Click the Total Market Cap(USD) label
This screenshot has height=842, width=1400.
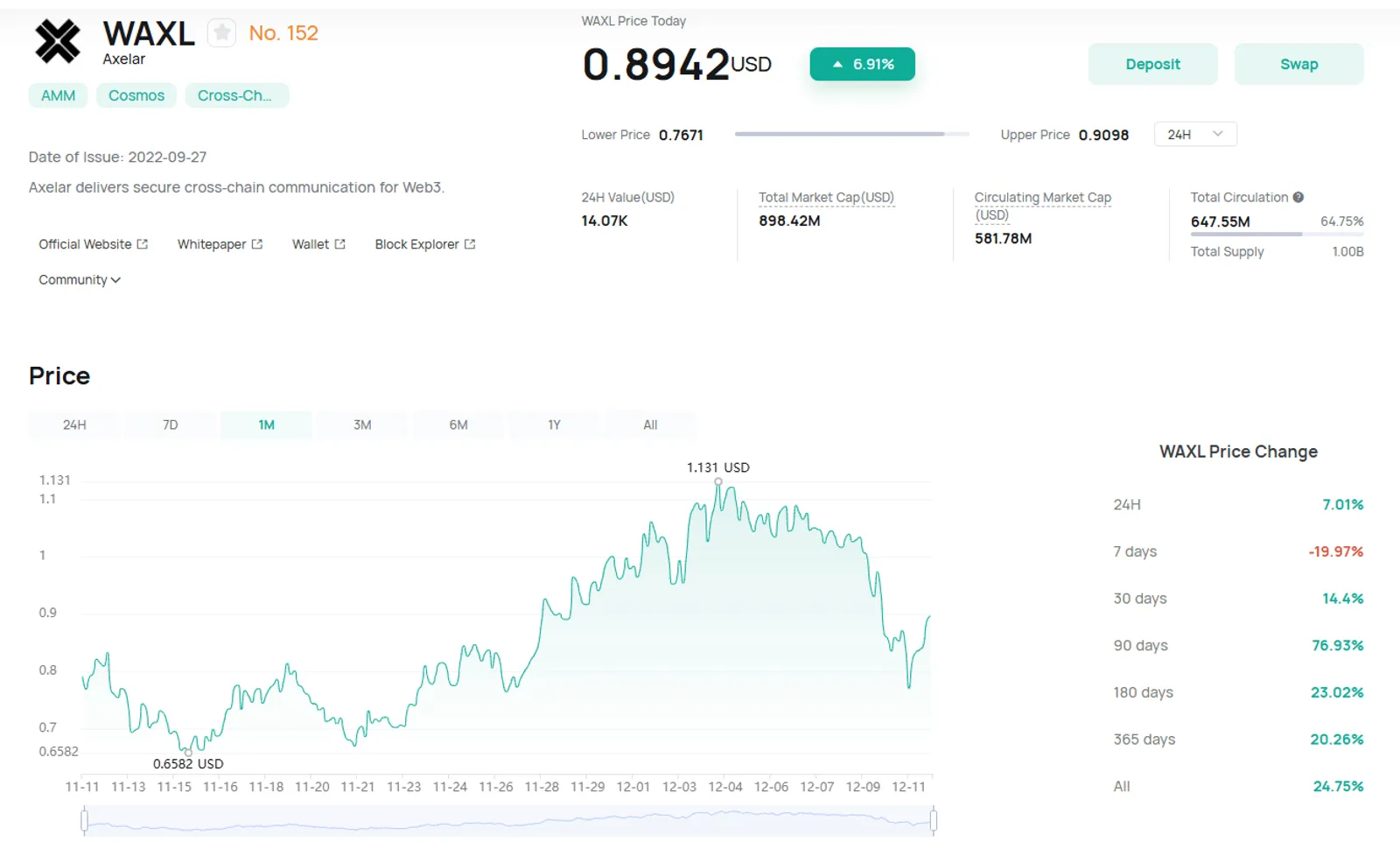coord(826,198)
